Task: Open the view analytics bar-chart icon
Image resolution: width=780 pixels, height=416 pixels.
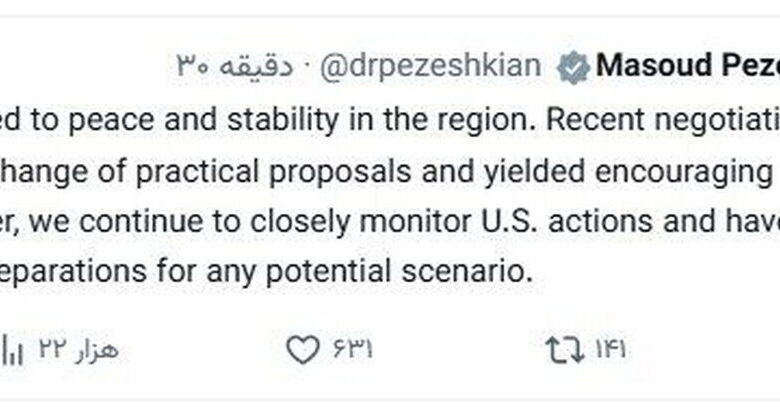Action: pyautogui.click(x=13, y=350)
